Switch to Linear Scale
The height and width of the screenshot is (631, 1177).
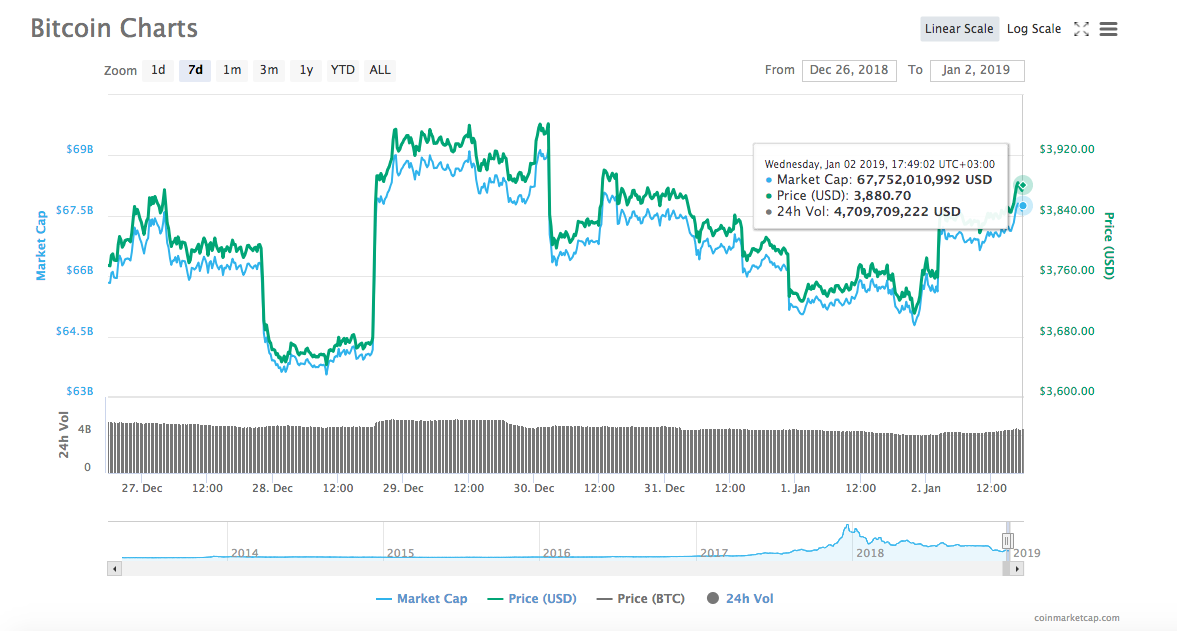click(959, 29)
